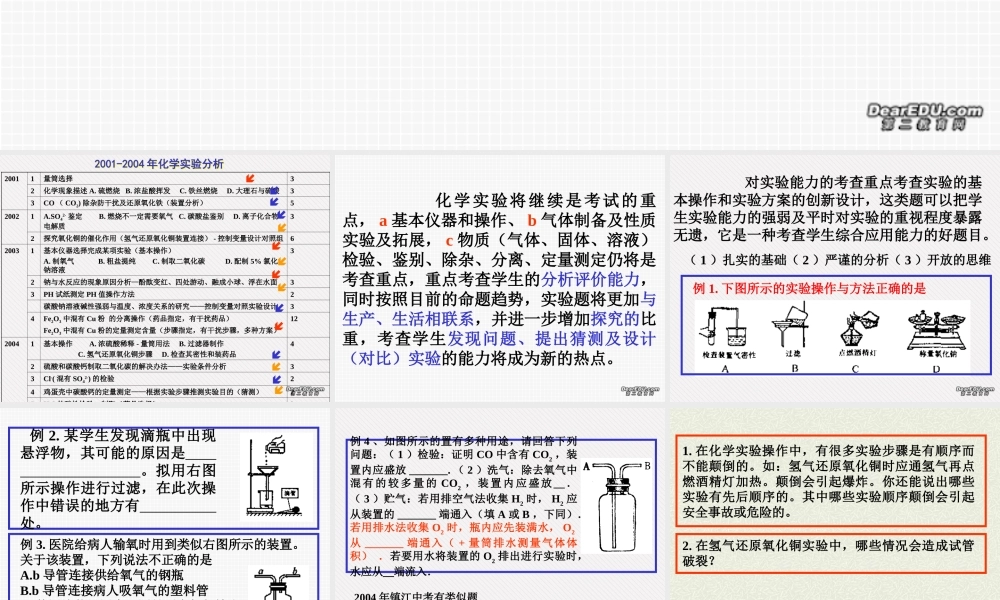The height and width of the screenshot is (600, 1000).
Task: Select the paragraph starting 对实验能力的考查重点
Action: [833, 209]
